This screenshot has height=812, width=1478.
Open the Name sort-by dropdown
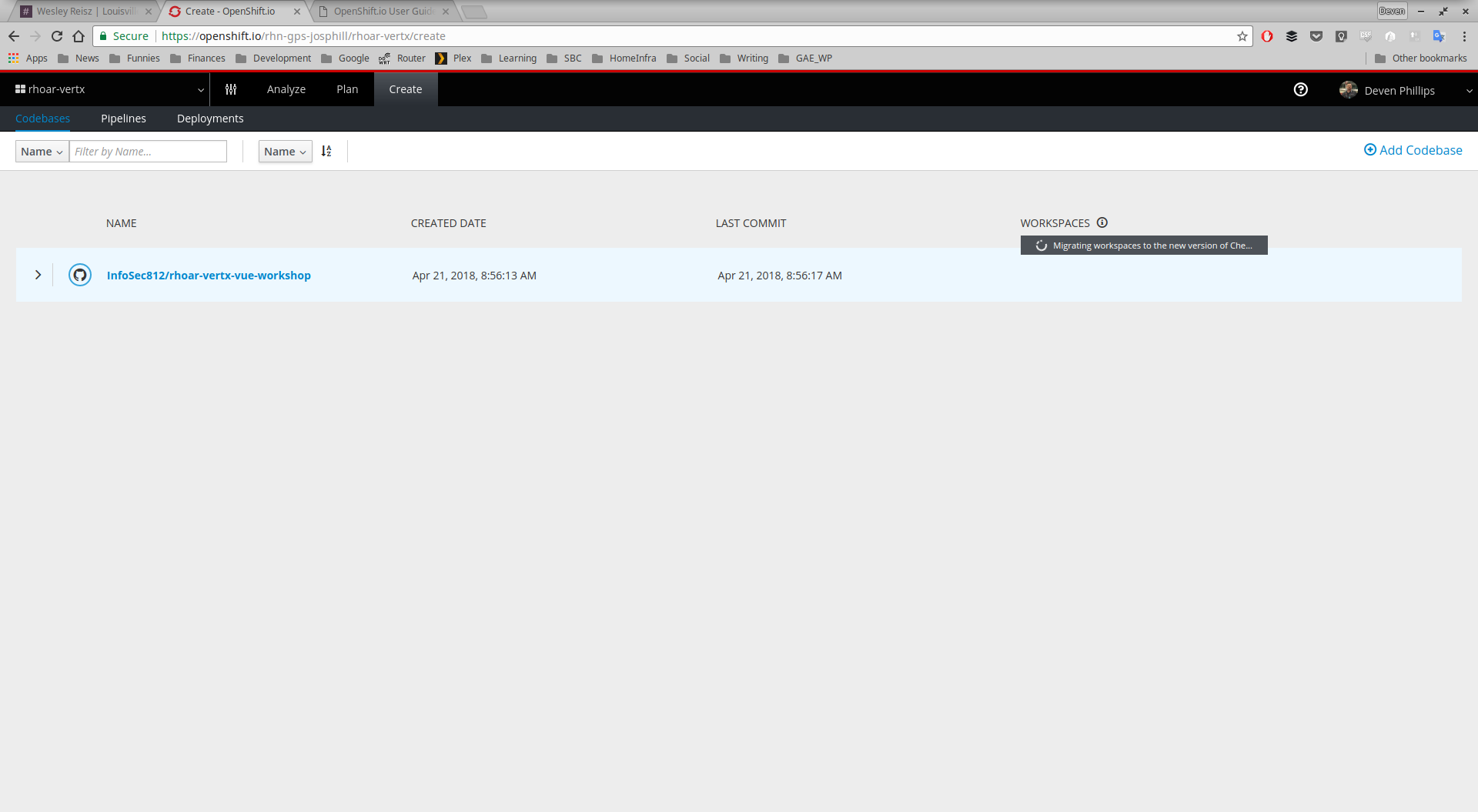tap(286, 152)
